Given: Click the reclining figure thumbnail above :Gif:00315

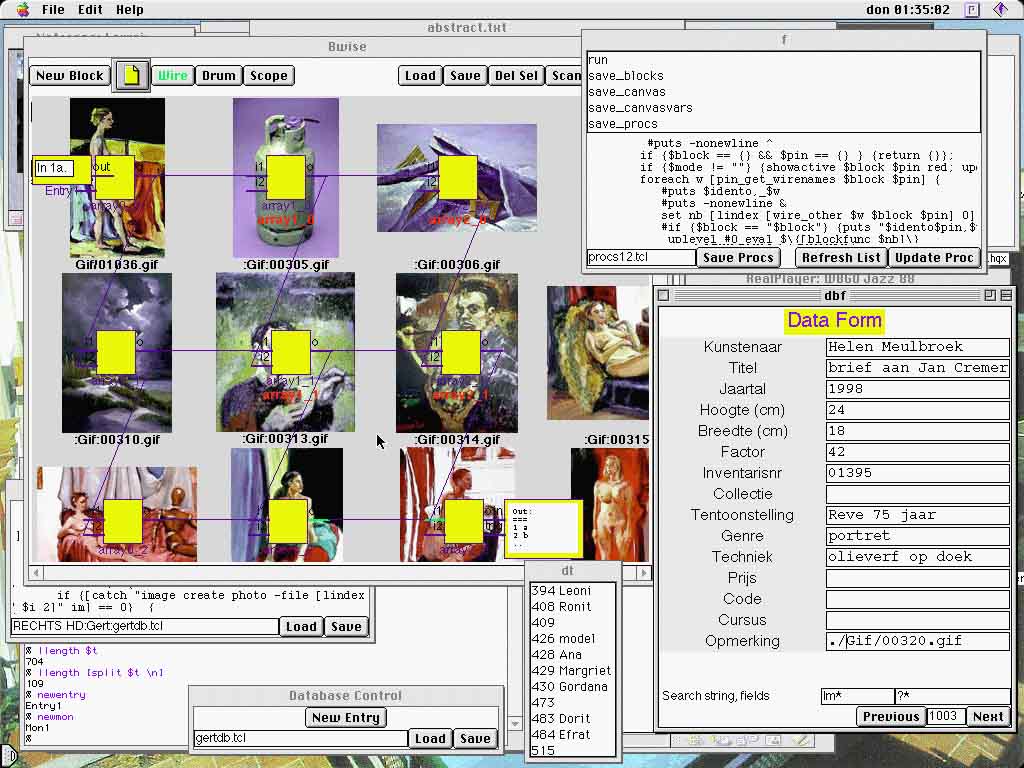Looking at the screenshot, I should coord(598,353).
